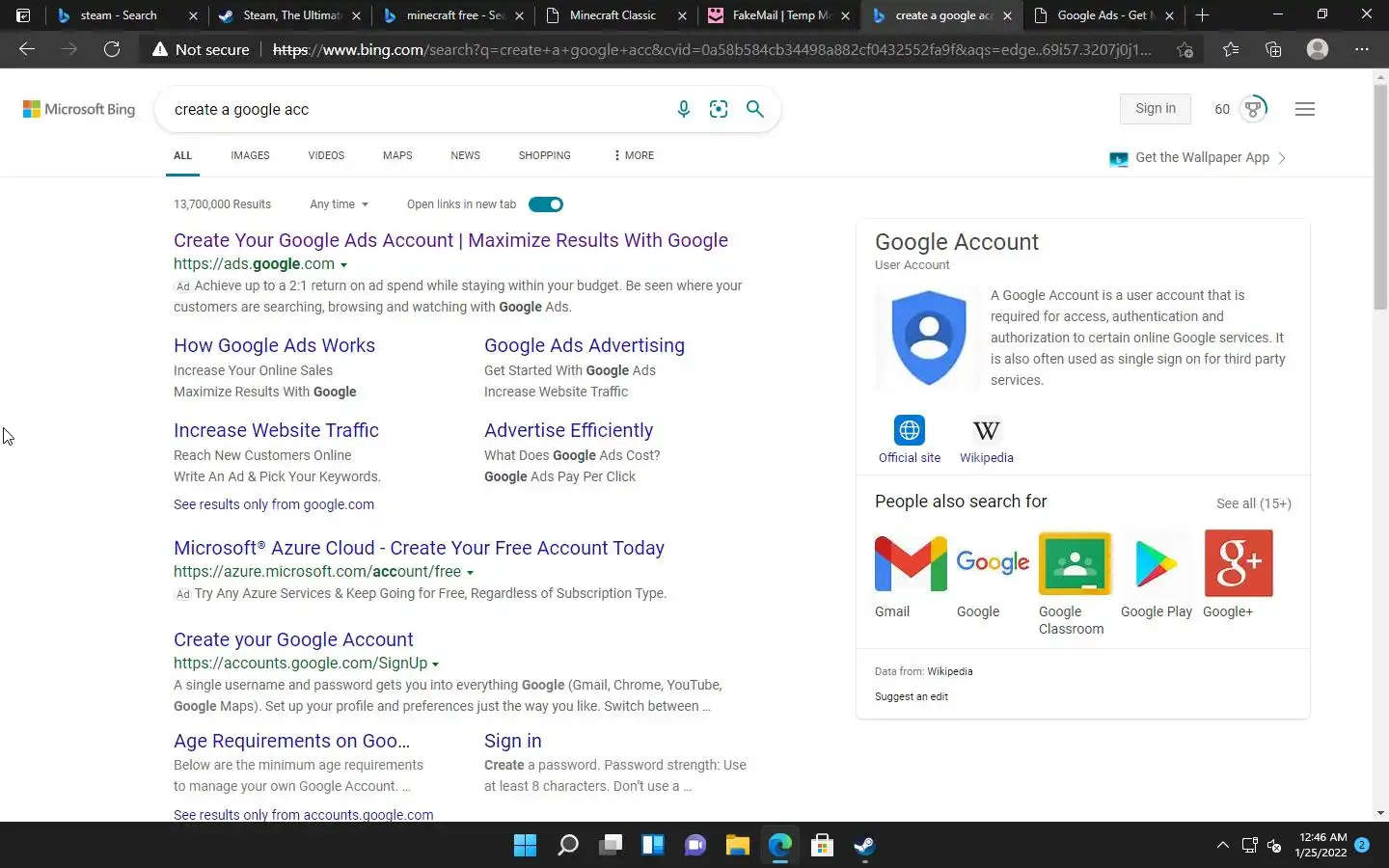Open the Wikipedia W icon link
Viewport: 1389px width, 868px height.
(x=986, y=430)
